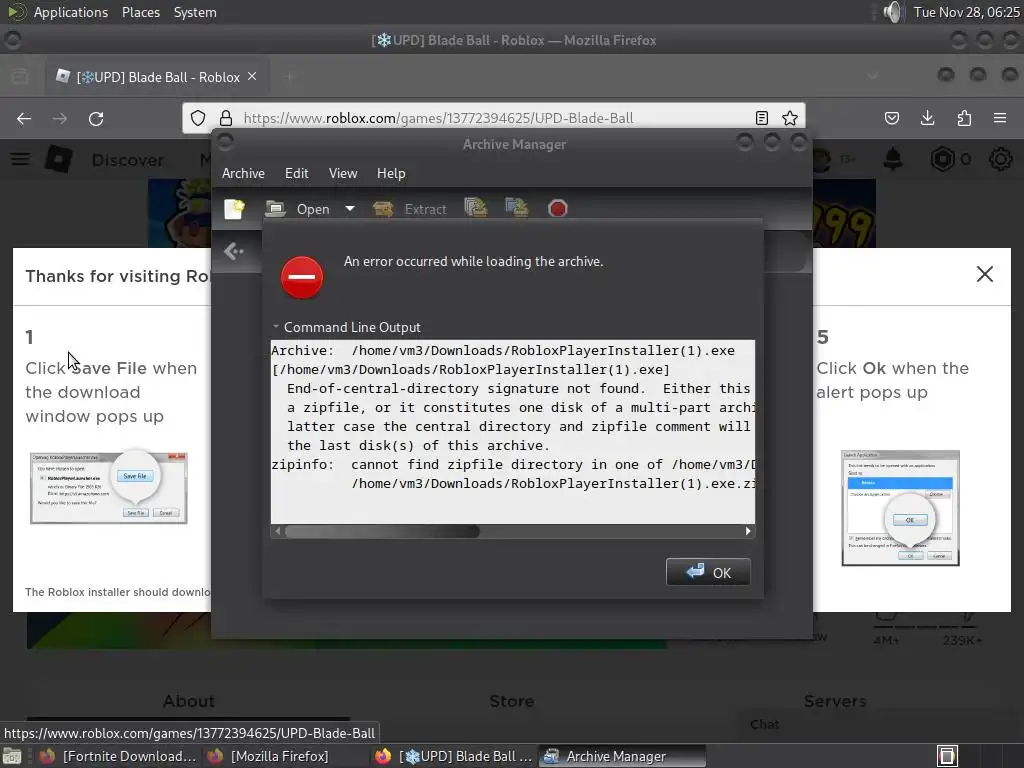Click the horizontal scrollbar right arrow

748,531
